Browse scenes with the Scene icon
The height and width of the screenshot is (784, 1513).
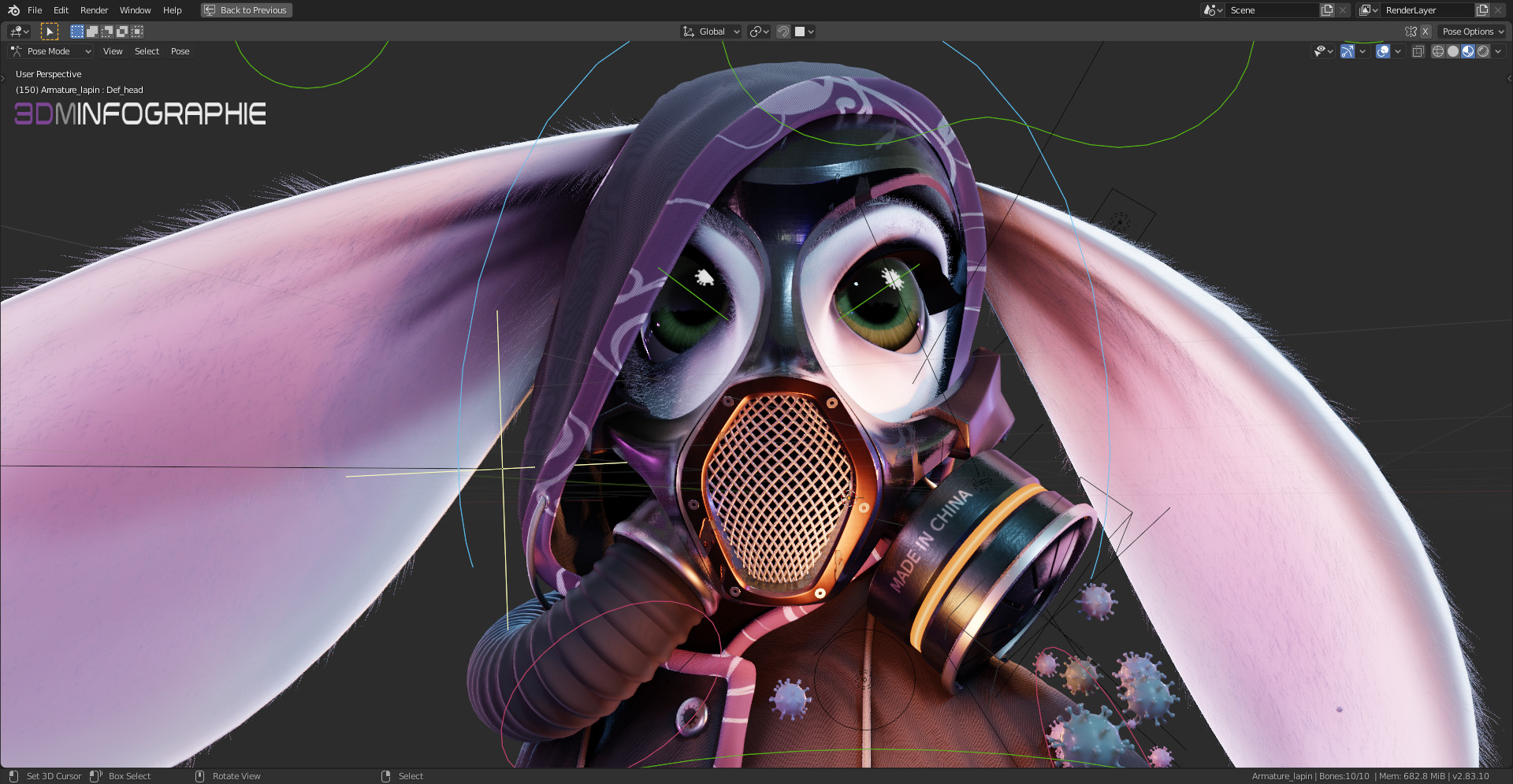[x=1213, y=10]
